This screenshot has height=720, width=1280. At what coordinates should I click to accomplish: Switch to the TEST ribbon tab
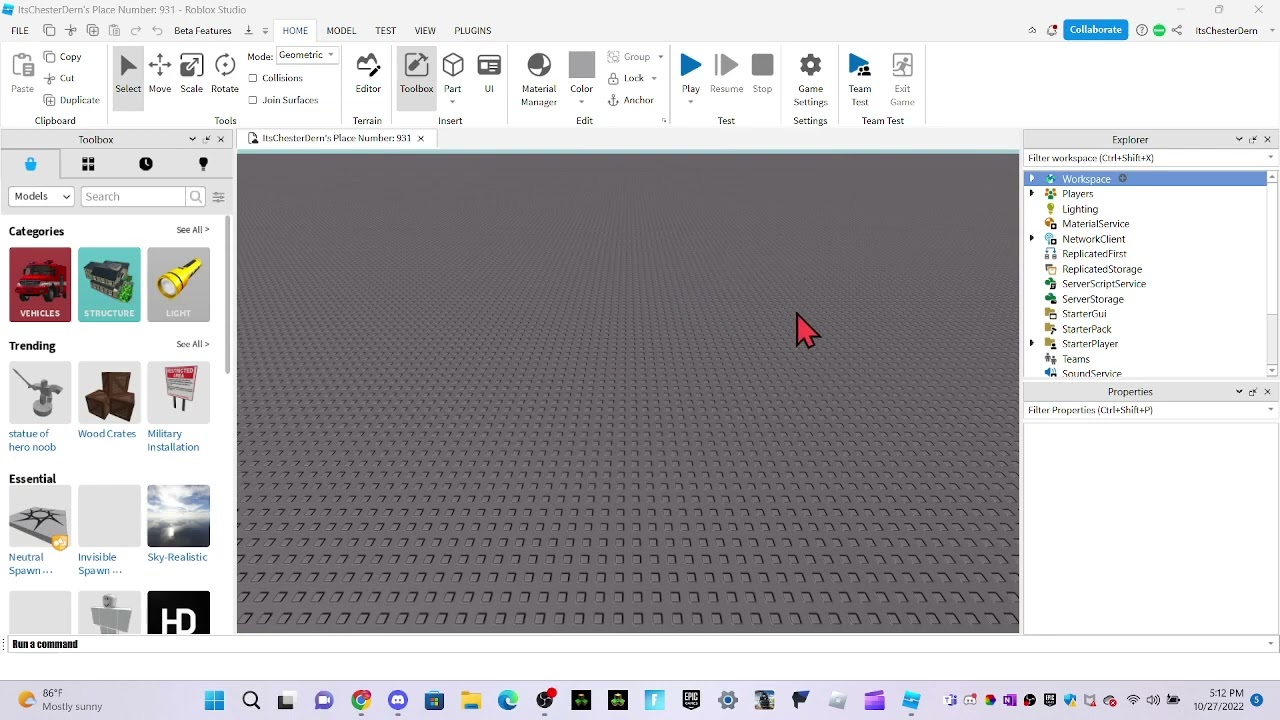coord(385,30)
